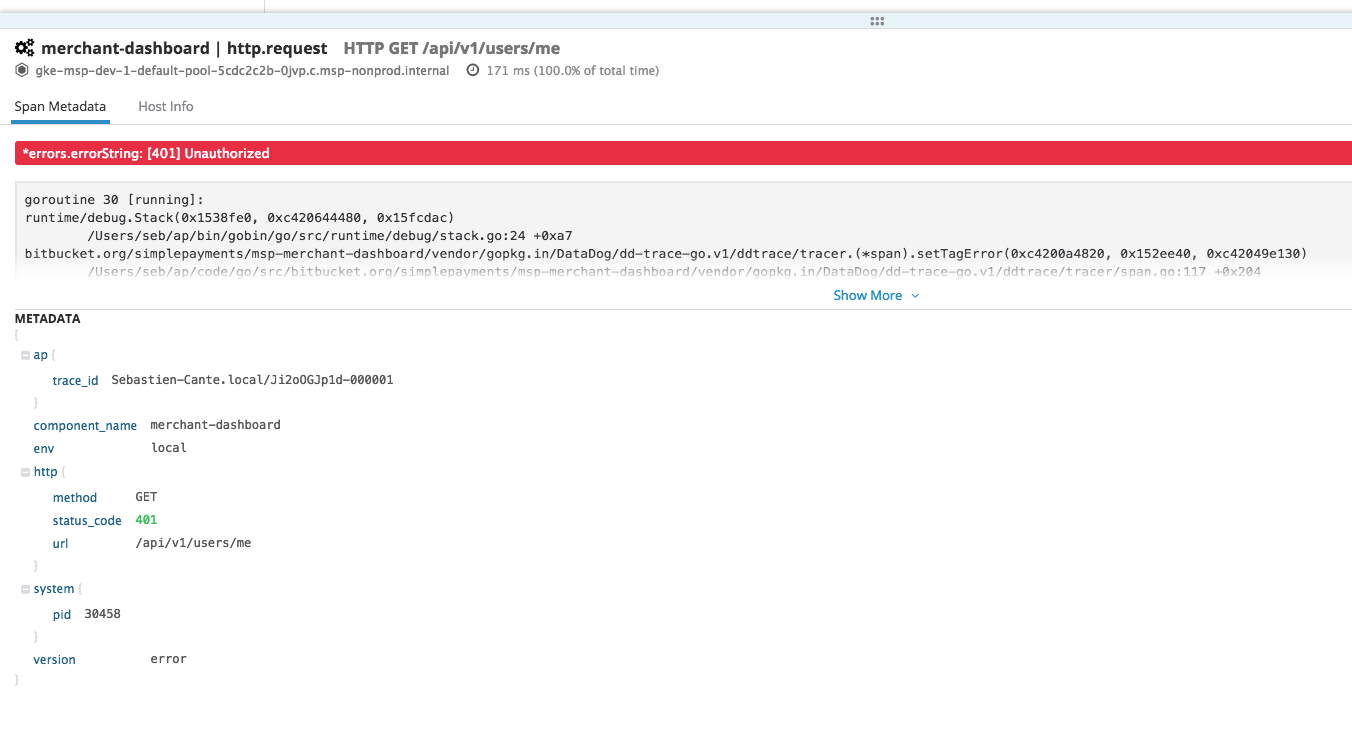Open the Host Info tab
The height and width of the screenshot is (730, 1352).
pos(166,106)
